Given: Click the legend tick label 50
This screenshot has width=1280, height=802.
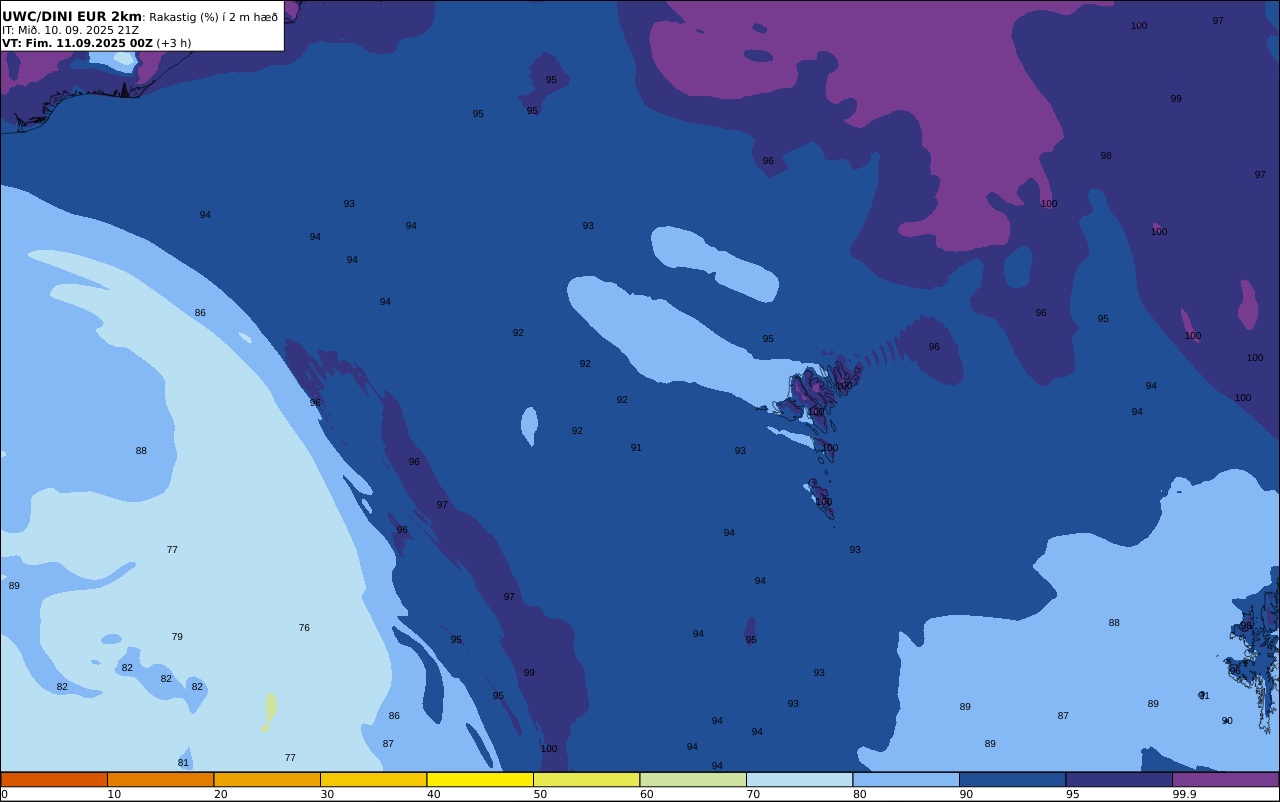Looking at the screenshot, I should coord(540,794).
